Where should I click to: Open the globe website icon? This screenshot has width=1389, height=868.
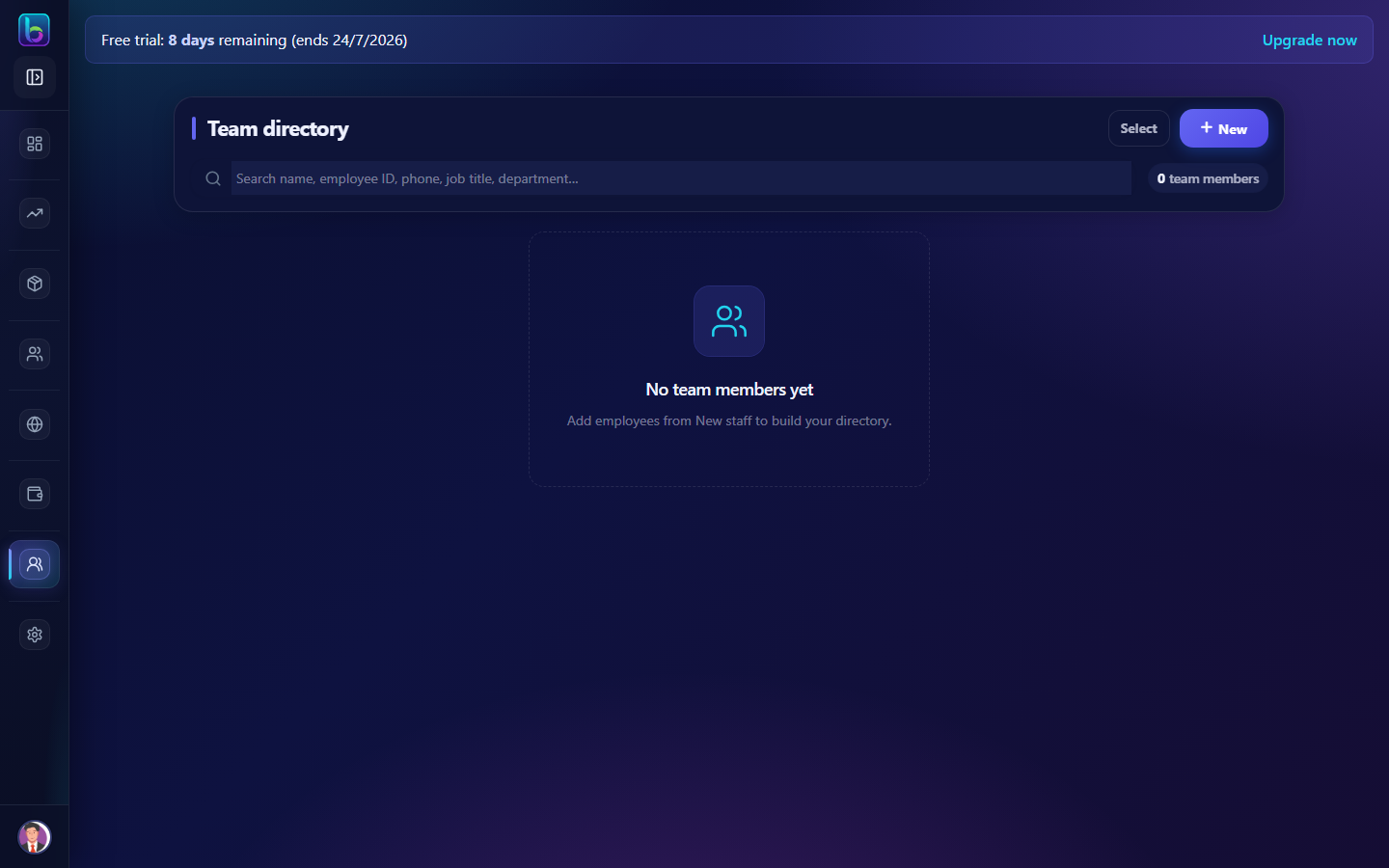point(35,424)
